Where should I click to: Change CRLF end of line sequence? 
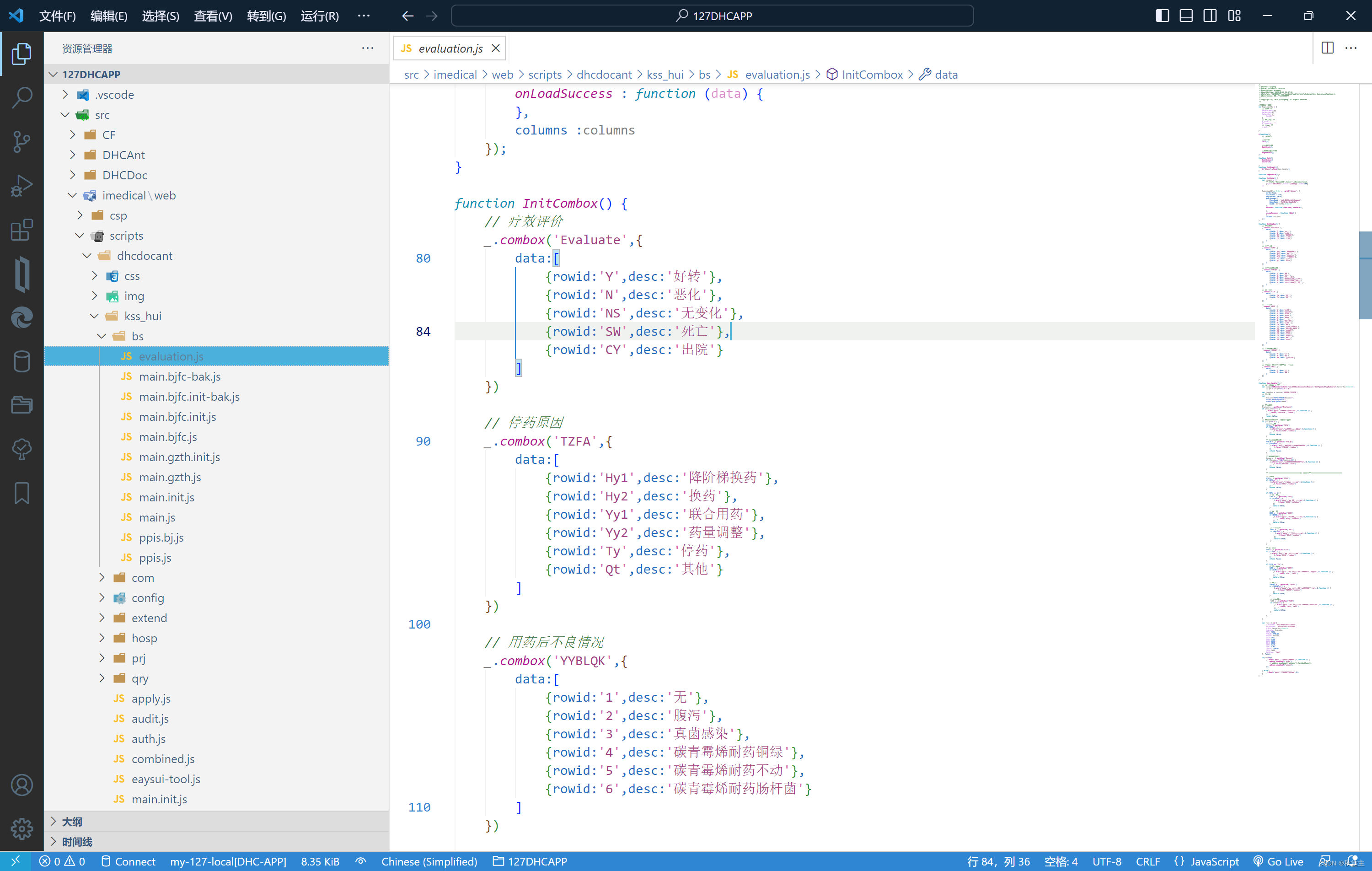click(x=1147, y=861)
